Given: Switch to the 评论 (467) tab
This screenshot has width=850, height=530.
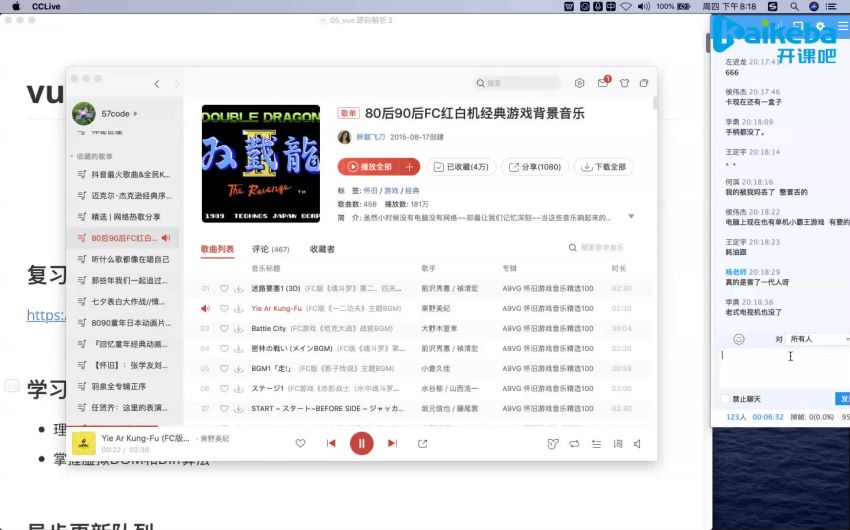Looking at the screenshot, I should coord(271,249).
